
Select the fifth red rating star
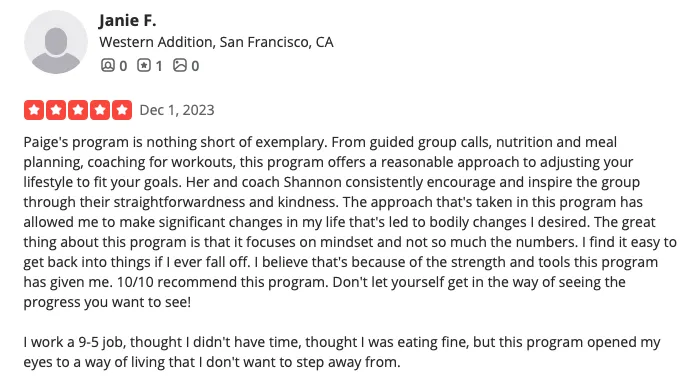[122, 110]
